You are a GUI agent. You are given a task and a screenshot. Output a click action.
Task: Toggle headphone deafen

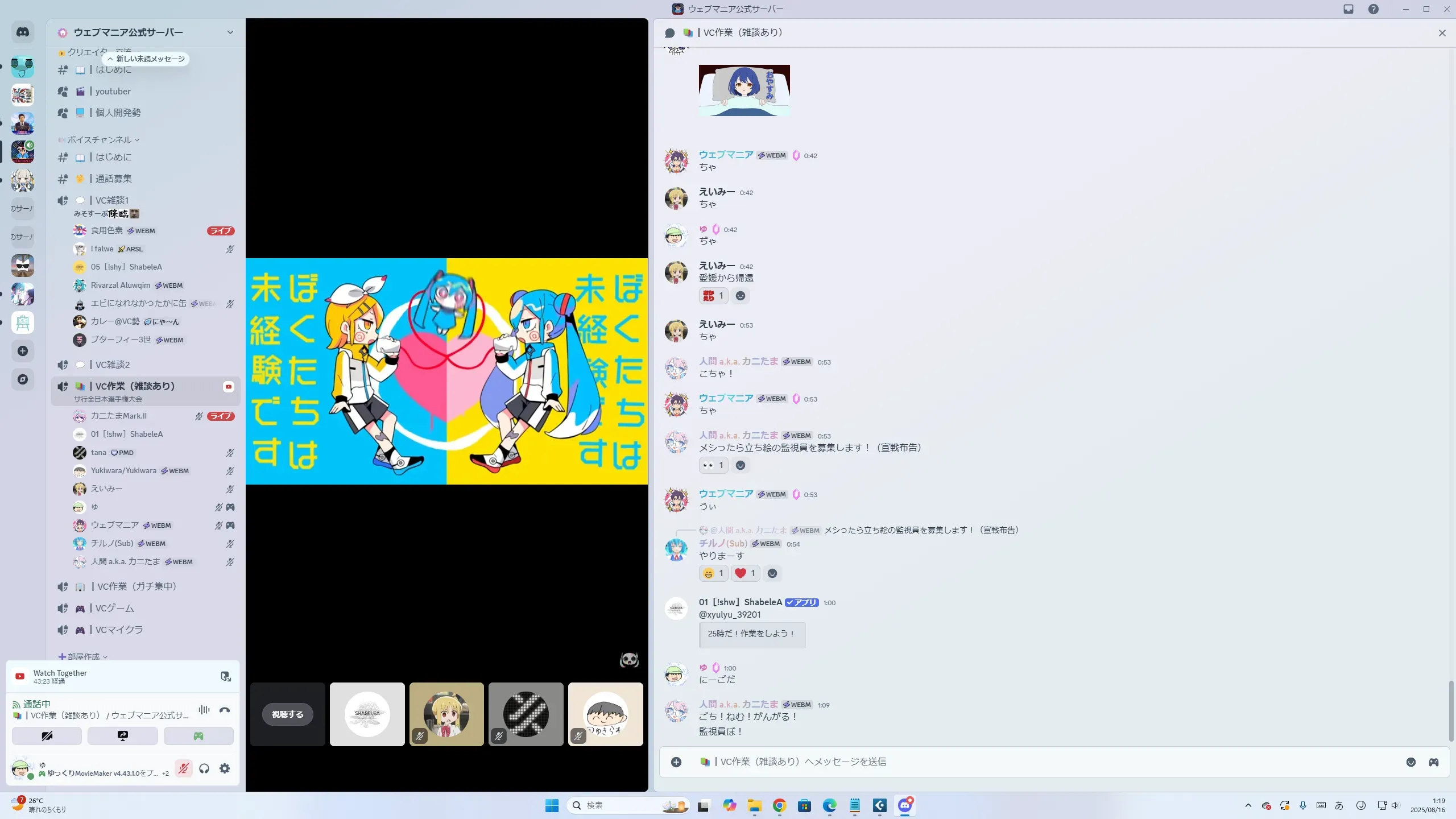[204, 768]
